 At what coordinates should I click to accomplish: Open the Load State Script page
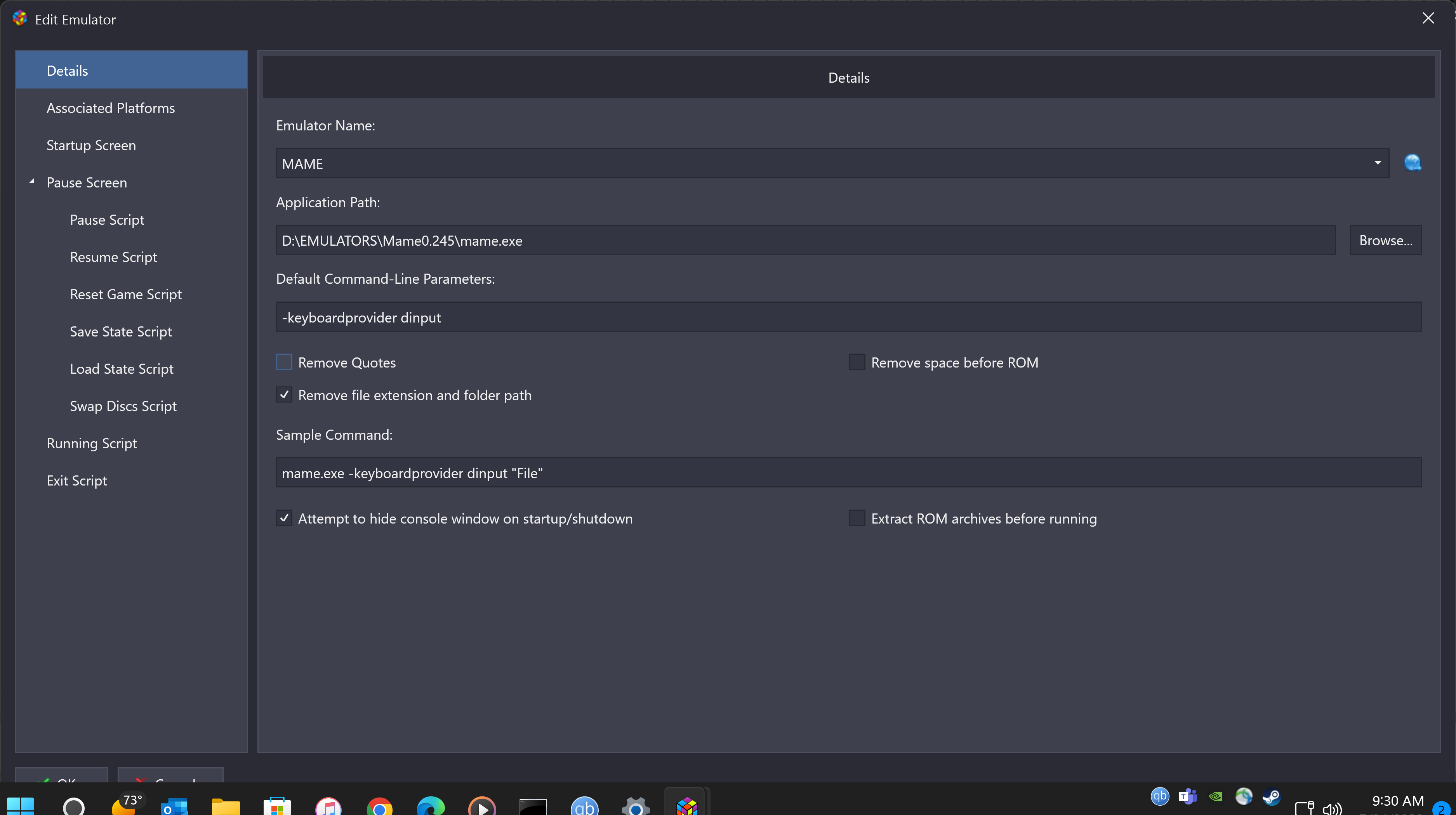tap(122, 369)
